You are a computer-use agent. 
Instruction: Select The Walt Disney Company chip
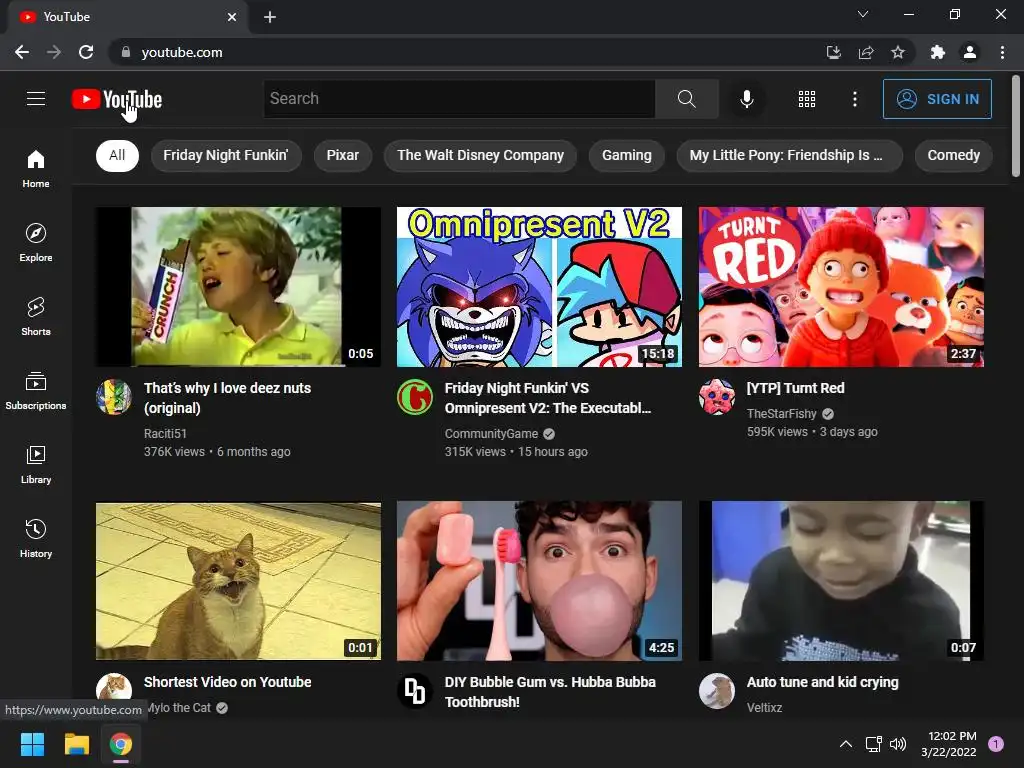click(481, 155)
